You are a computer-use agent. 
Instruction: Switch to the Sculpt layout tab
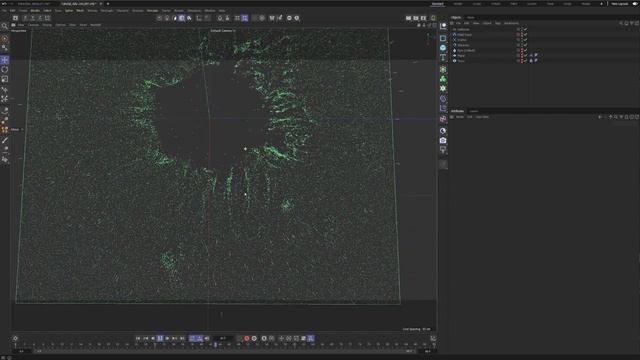pyautogui.click(x=477, y=4)
